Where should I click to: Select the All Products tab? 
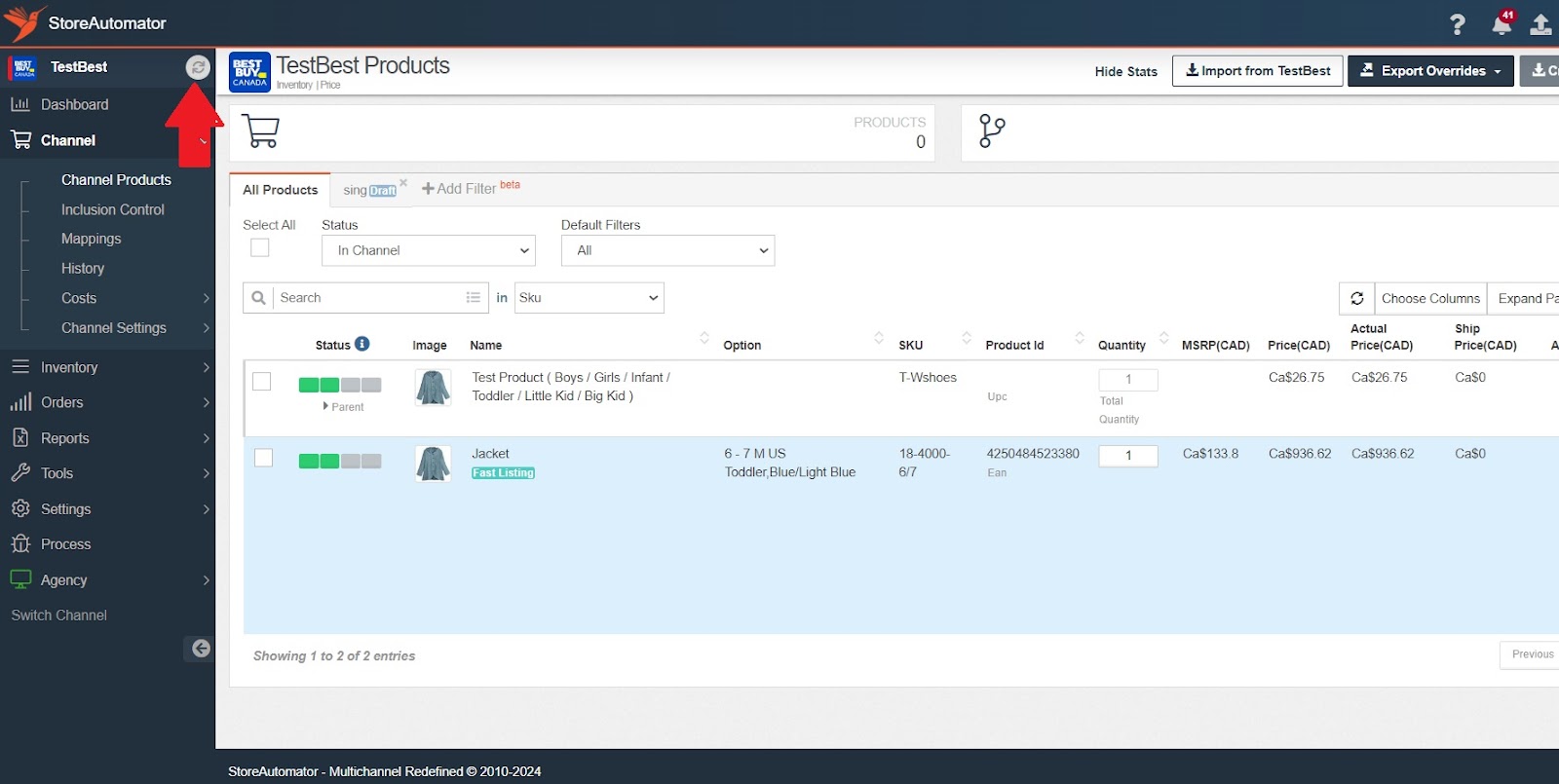point(281,190)
